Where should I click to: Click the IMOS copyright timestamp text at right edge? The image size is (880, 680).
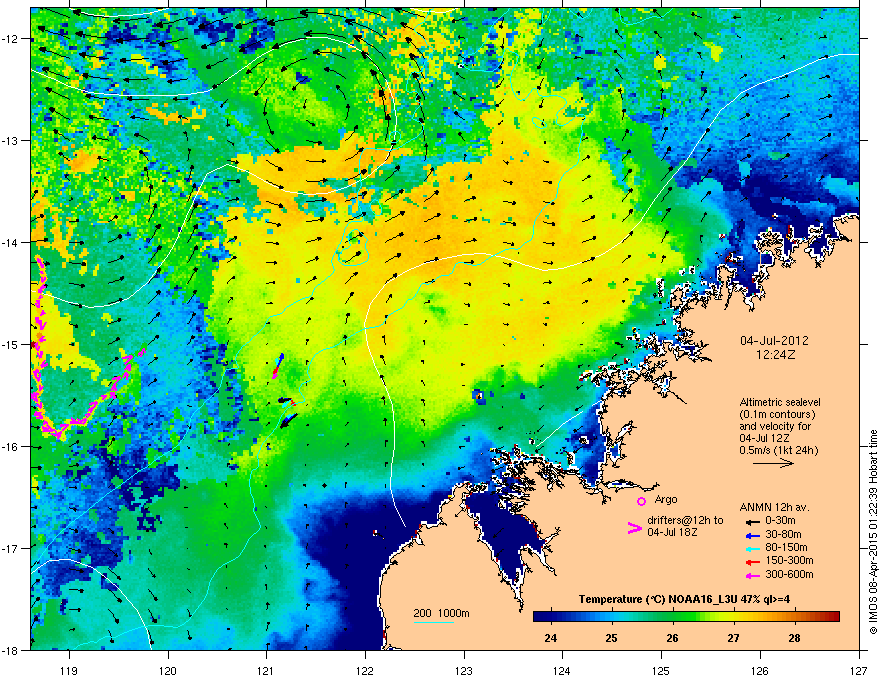873,532
